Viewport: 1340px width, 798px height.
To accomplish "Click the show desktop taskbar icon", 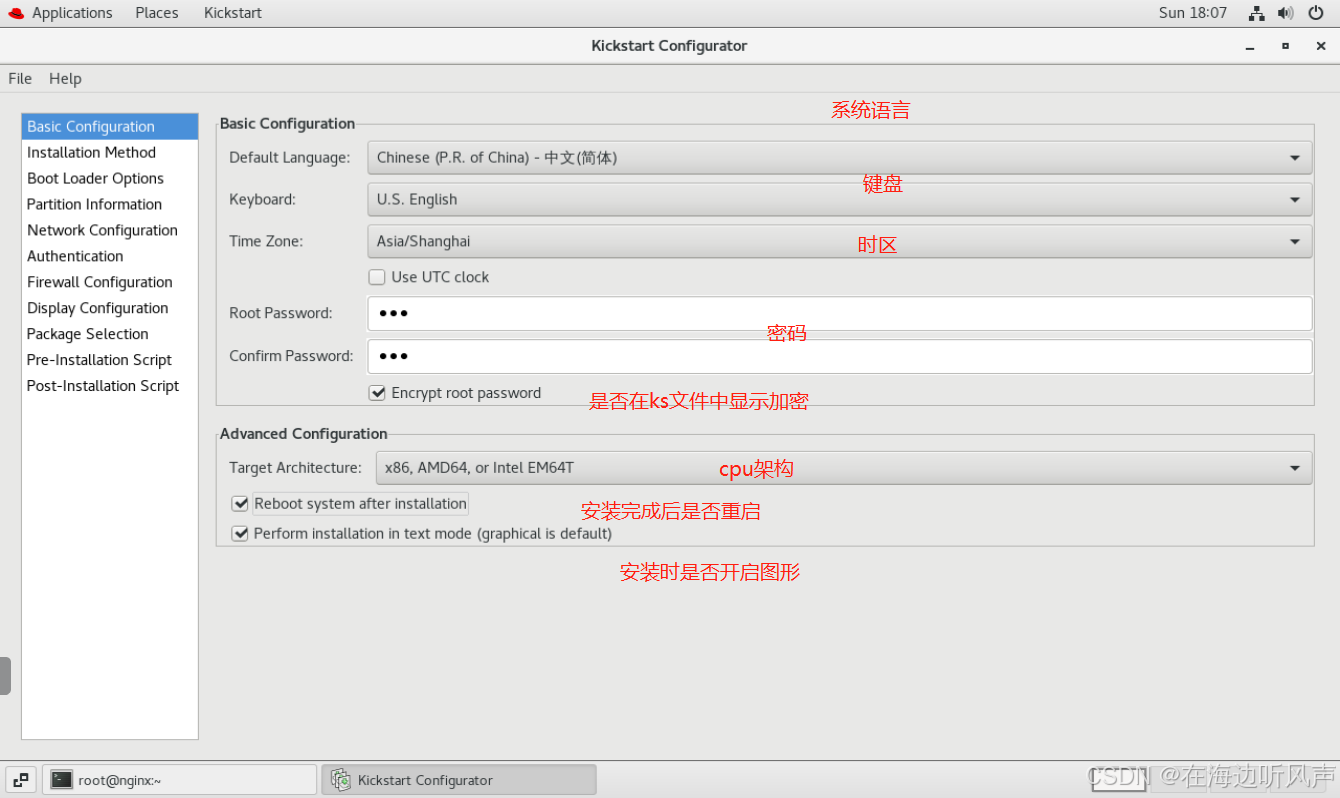I will [21, 780].
